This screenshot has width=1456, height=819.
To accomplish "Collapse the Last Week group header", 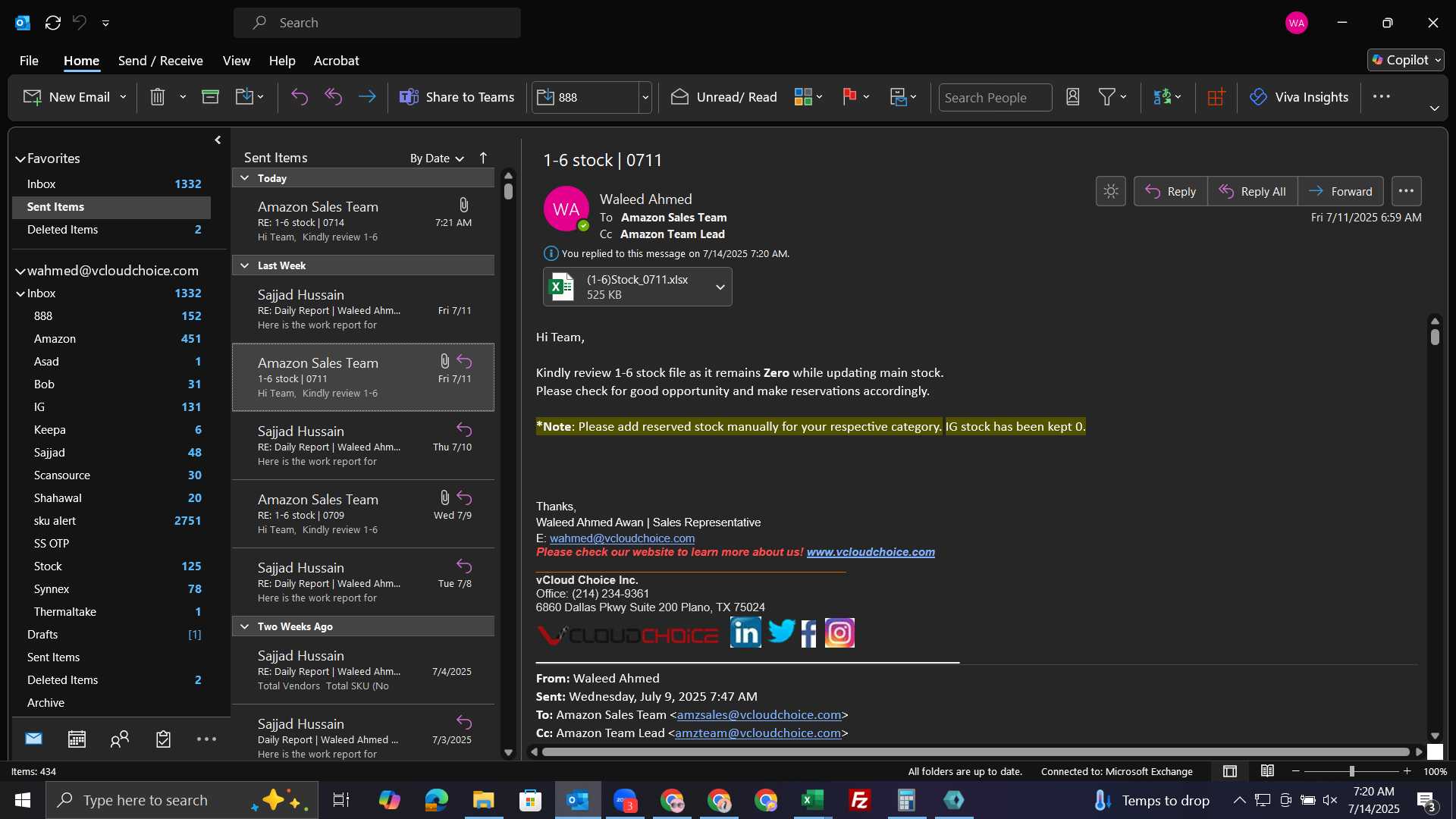I will pos(244,265).
